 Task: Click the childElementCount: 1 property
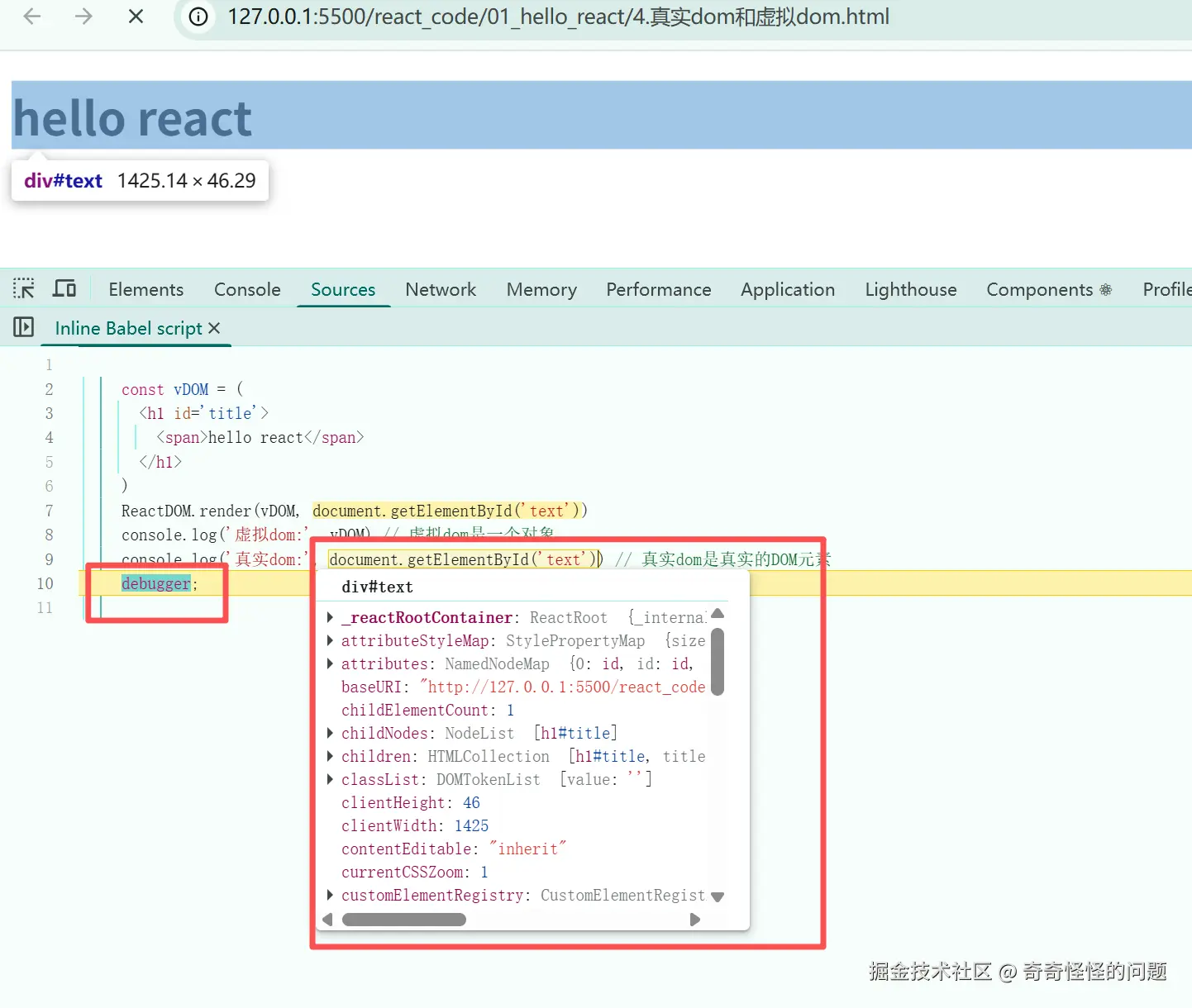(427, 710)
